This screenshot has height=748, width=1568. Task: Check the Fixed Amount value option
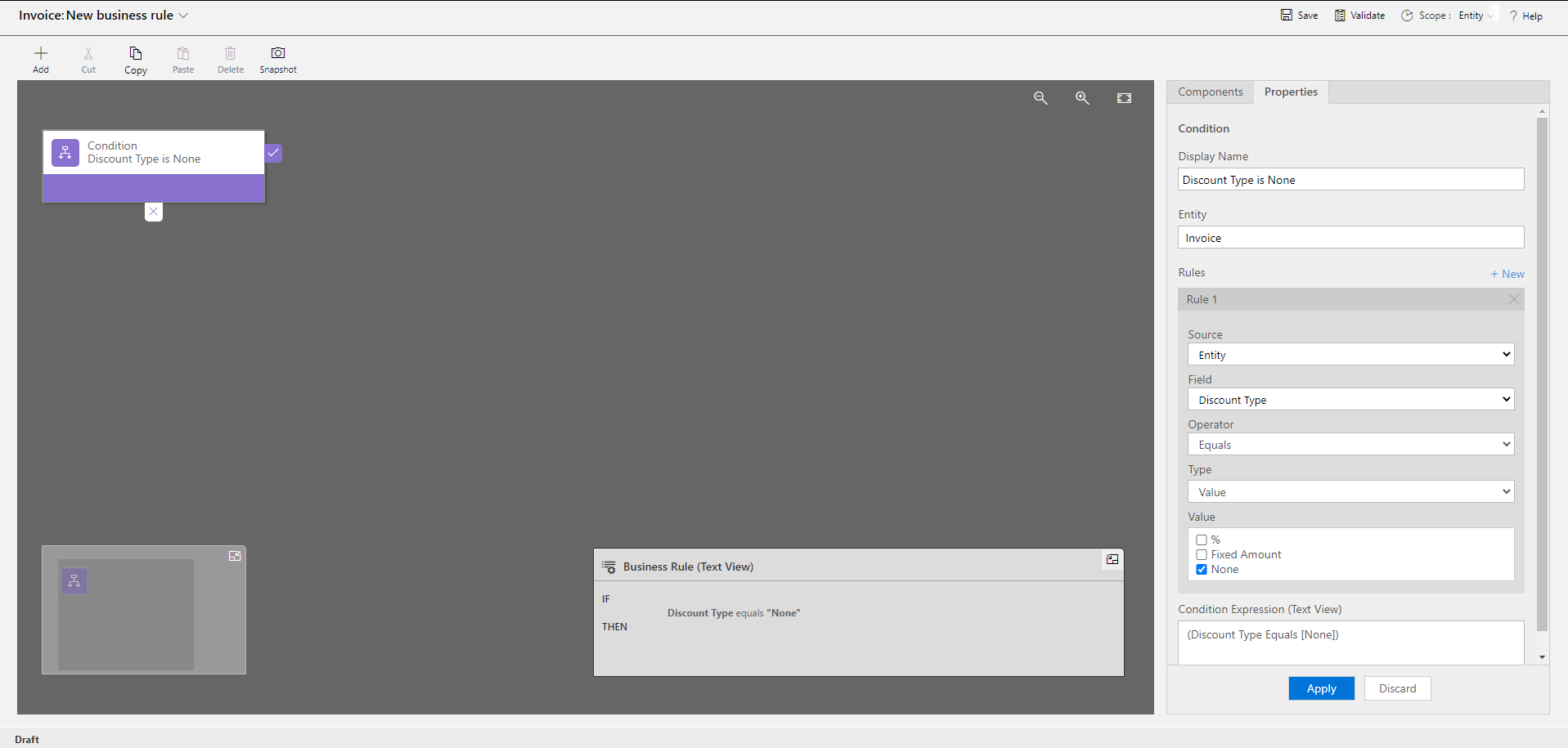(x=1202, y=554)
